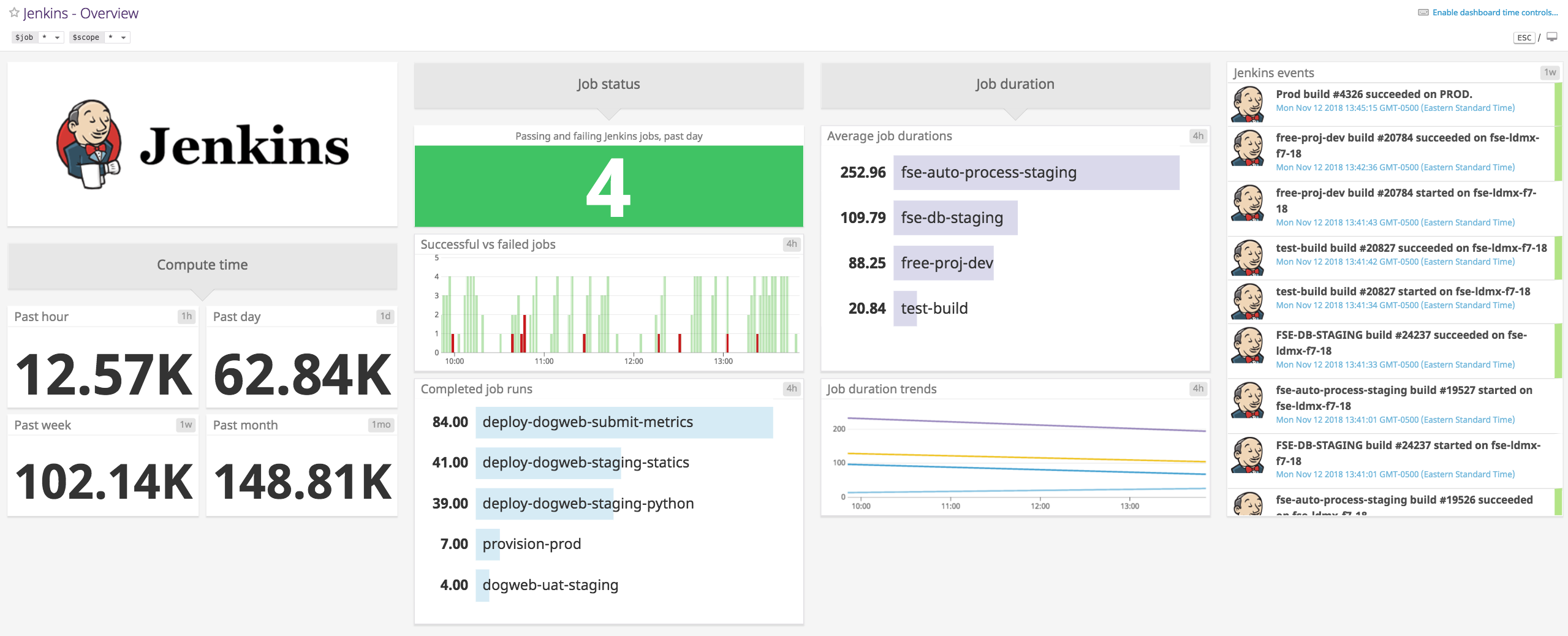Open the $job template variable dropdown
The height and width of the screenshot is (636, 1568).
click(x=50, y=37)
